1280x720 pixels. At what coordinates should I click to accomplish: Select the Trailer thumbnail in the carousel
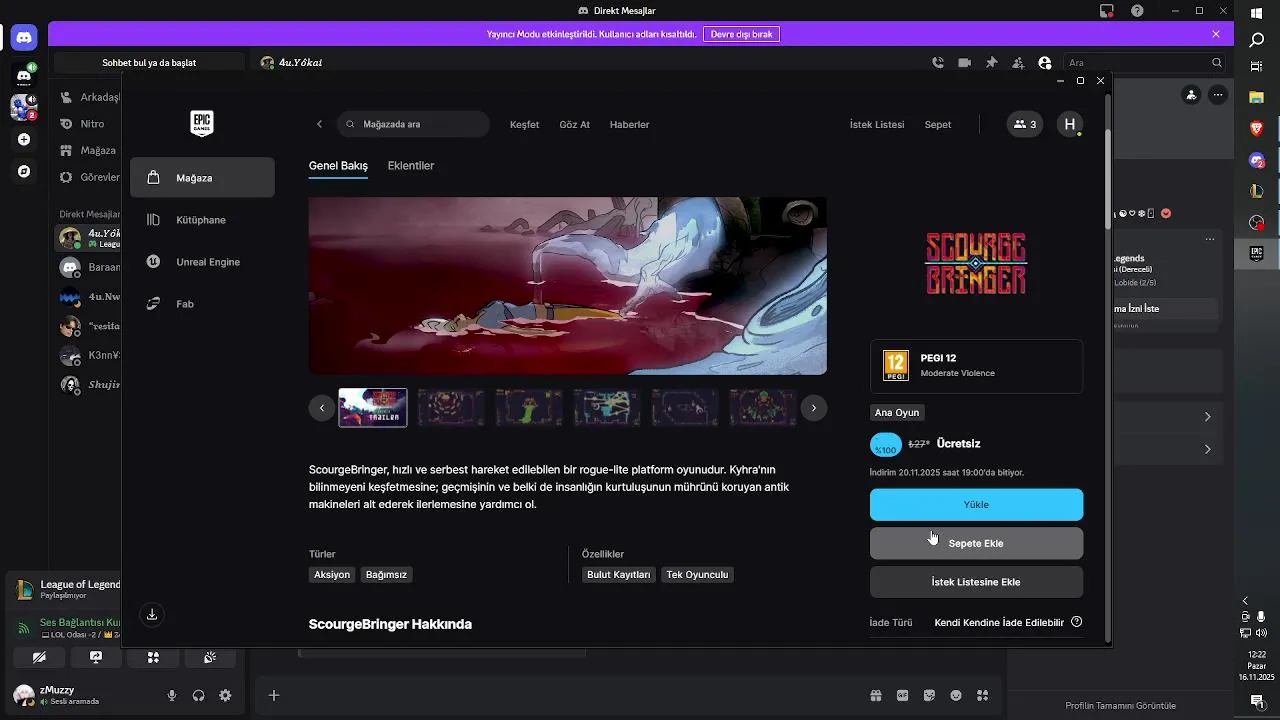point(373,408)
